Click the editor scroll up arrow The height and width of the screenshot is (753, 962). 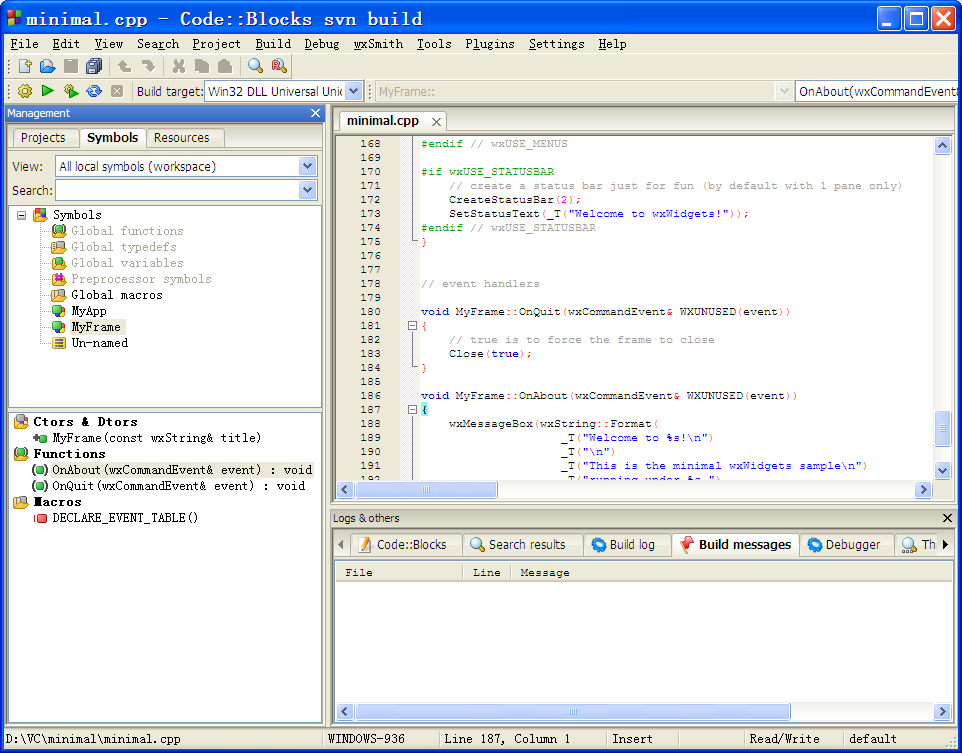pos(942,145)
